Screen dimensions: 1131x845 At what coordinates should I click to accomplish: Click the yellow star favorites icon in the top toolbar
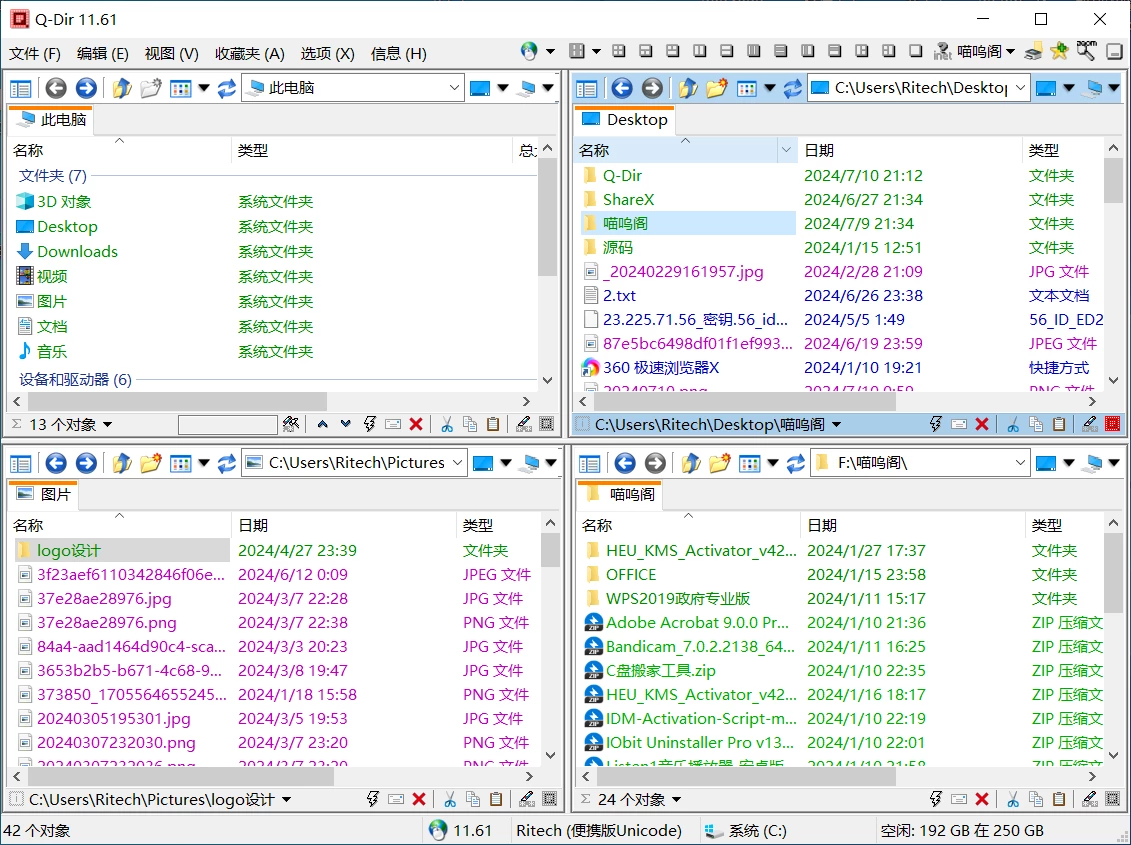pyautogui.click(x=1059, y=51)
